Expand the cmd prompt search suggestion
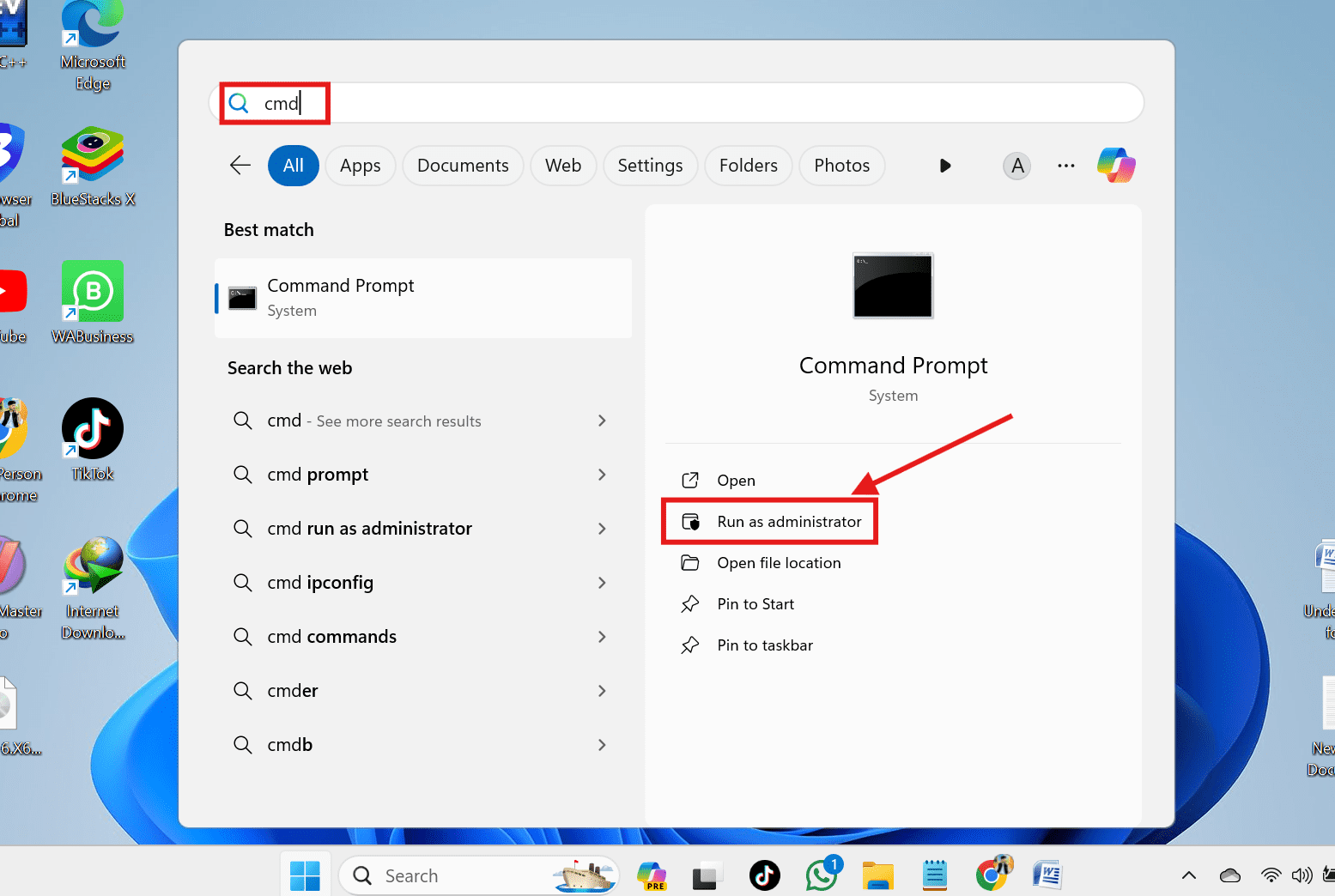Viewport: 1335px width, 896px height. pyautogui.click(x=602, y=474)
